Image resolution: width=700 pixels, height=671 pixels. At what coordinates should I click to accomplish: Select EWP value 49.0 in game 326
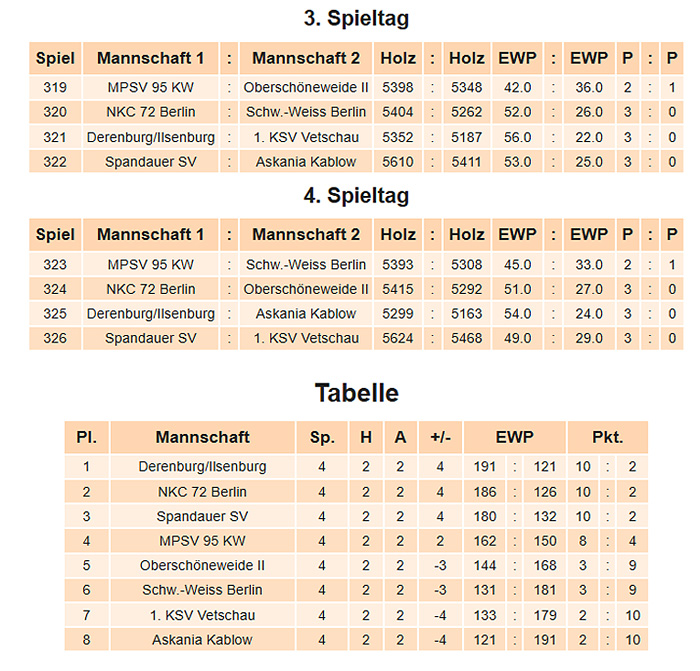click(517, 338)
